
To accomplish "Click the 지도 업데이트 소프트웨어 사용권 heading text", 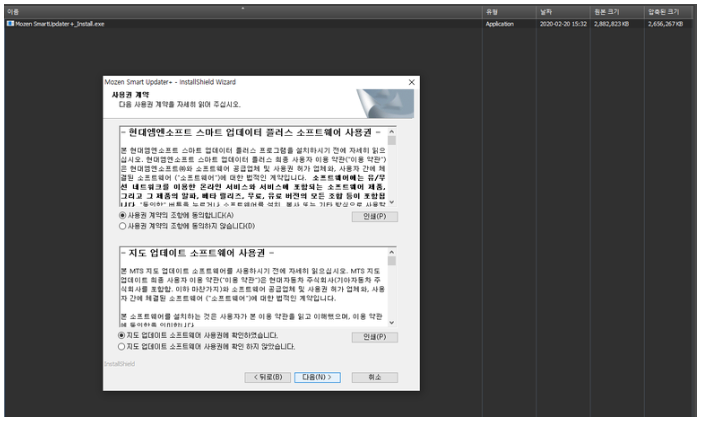I will point(197,253).
